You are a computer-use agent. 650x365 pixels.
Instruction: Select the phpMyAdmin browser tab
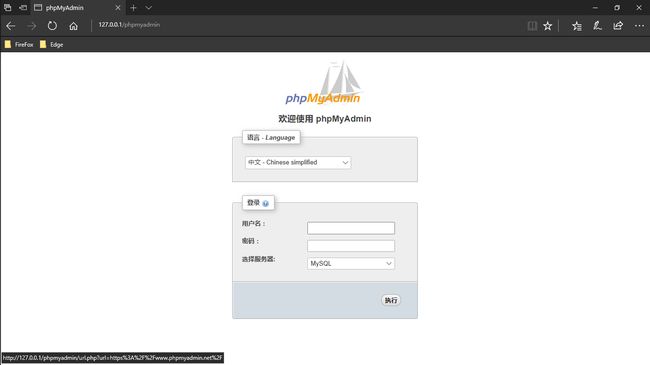78,7
